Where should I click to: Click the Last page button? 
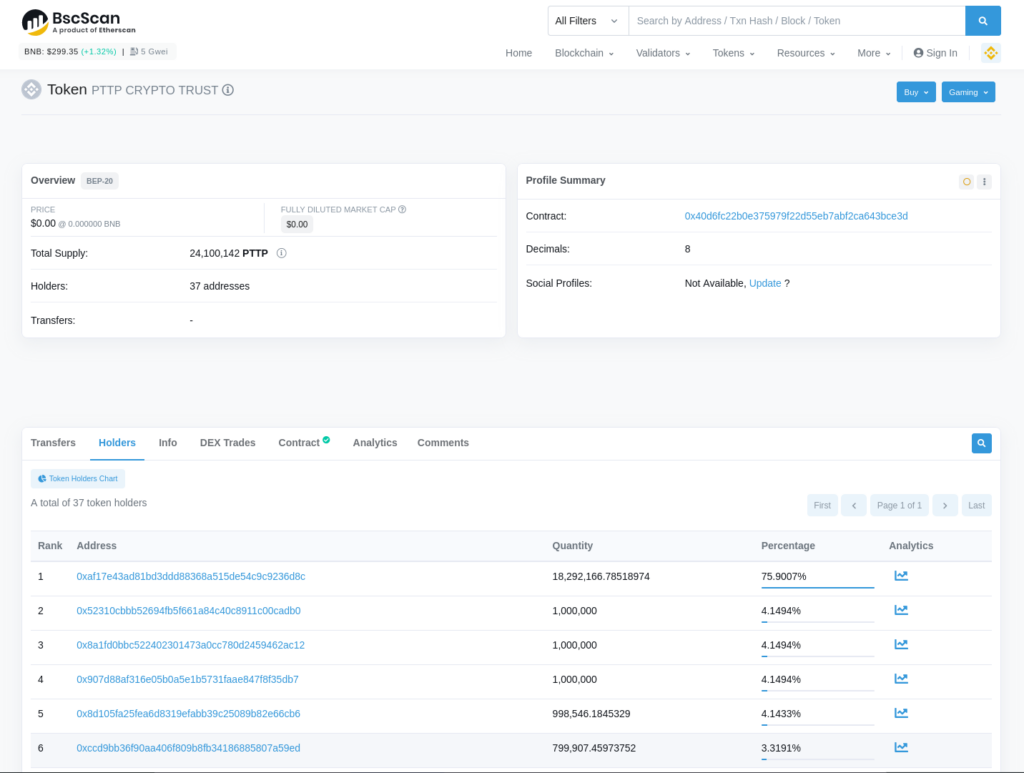point(976,505)
